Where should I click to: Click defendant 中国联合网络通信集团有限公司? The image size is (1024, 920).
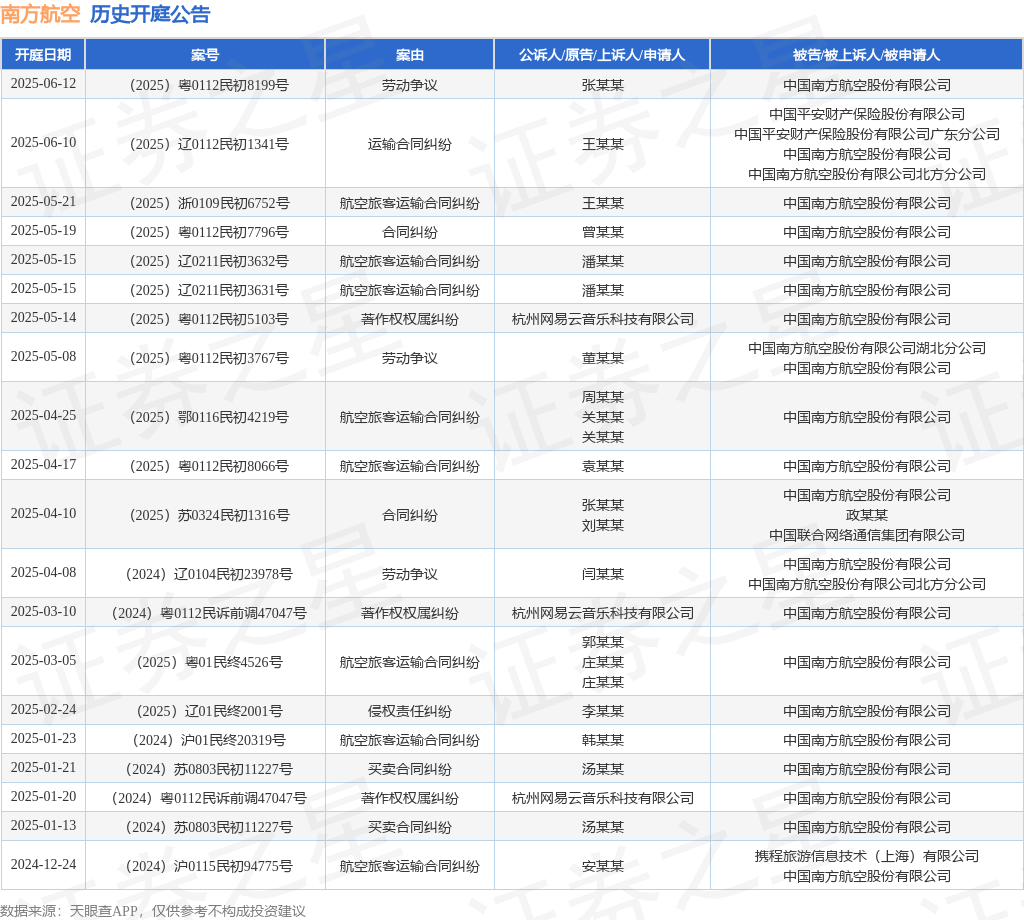pos(867,535)
